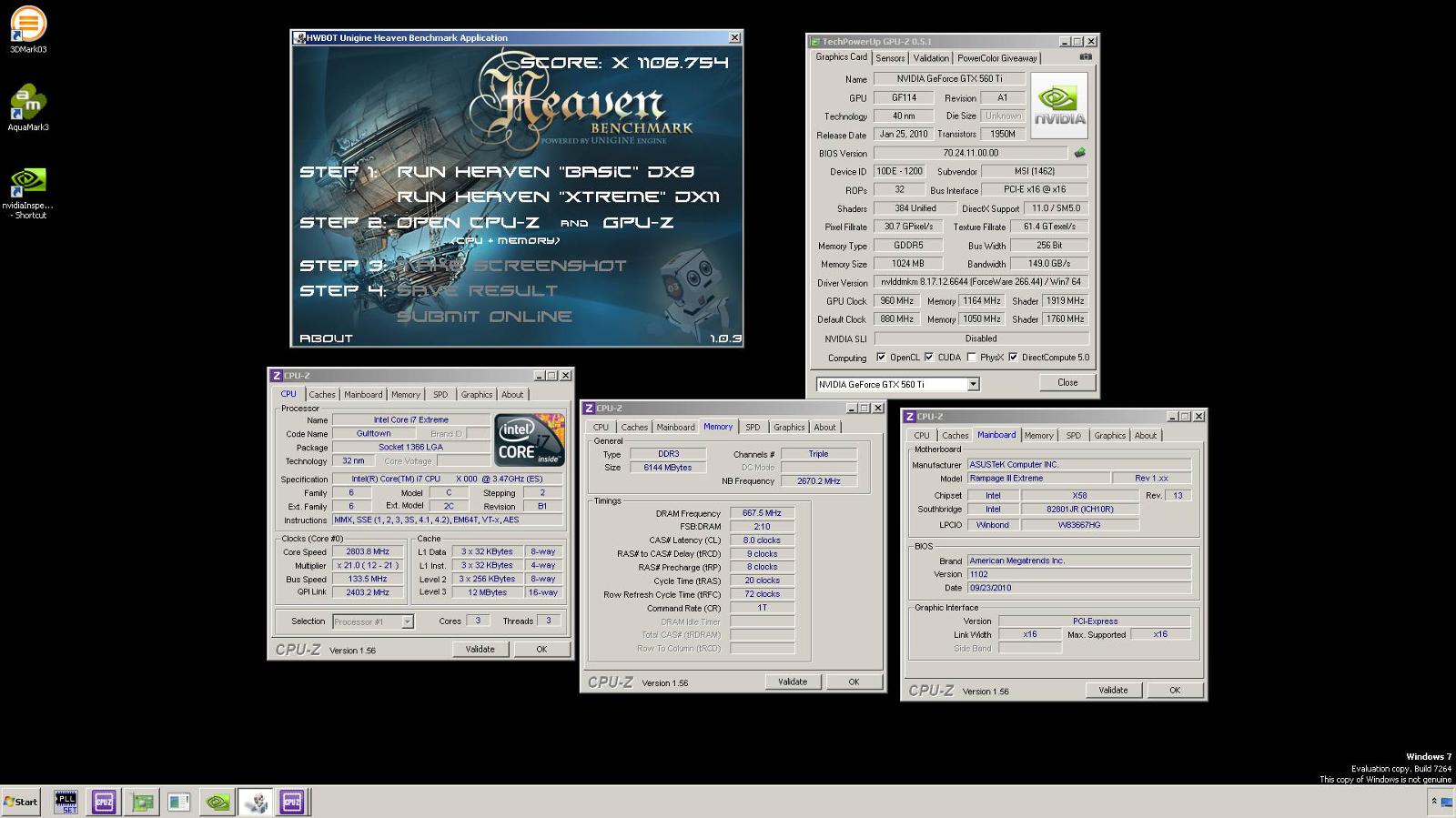This screenshot has height=818, width=1456.
Task: Activate the green graphics card taskbar icon
Action: point(141,802)
